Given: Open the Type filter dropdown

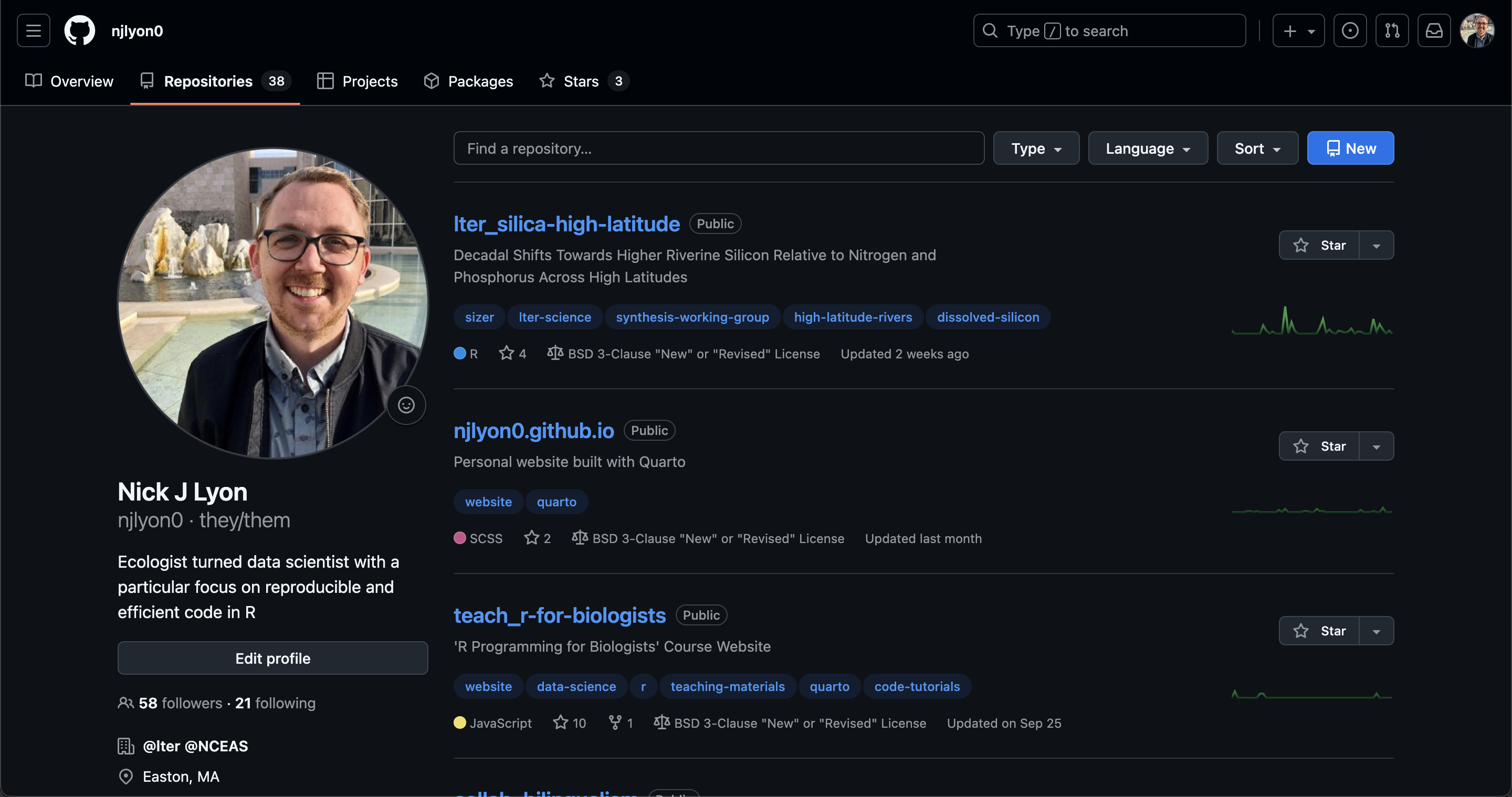Looking at the screenshot, I should click(1035, 148).
